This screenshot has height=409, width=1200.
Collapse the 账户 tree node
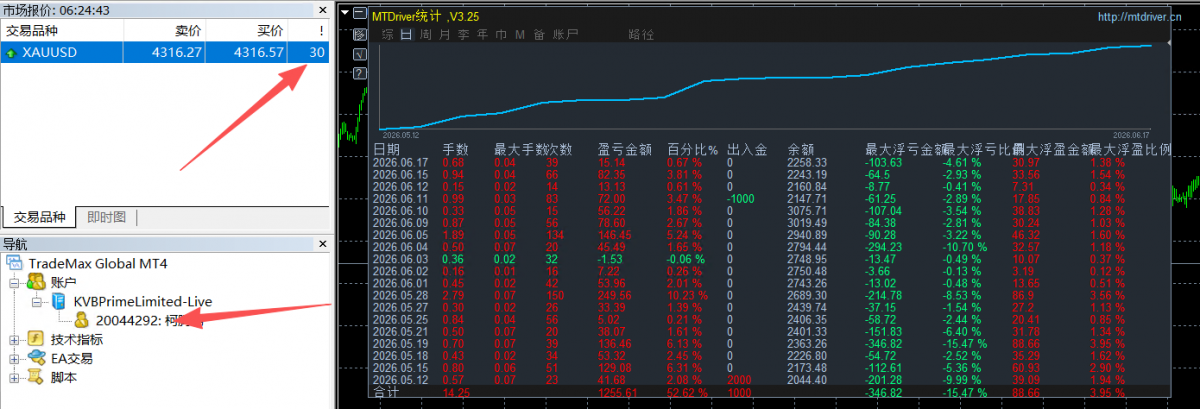click(x=14, y=283)
